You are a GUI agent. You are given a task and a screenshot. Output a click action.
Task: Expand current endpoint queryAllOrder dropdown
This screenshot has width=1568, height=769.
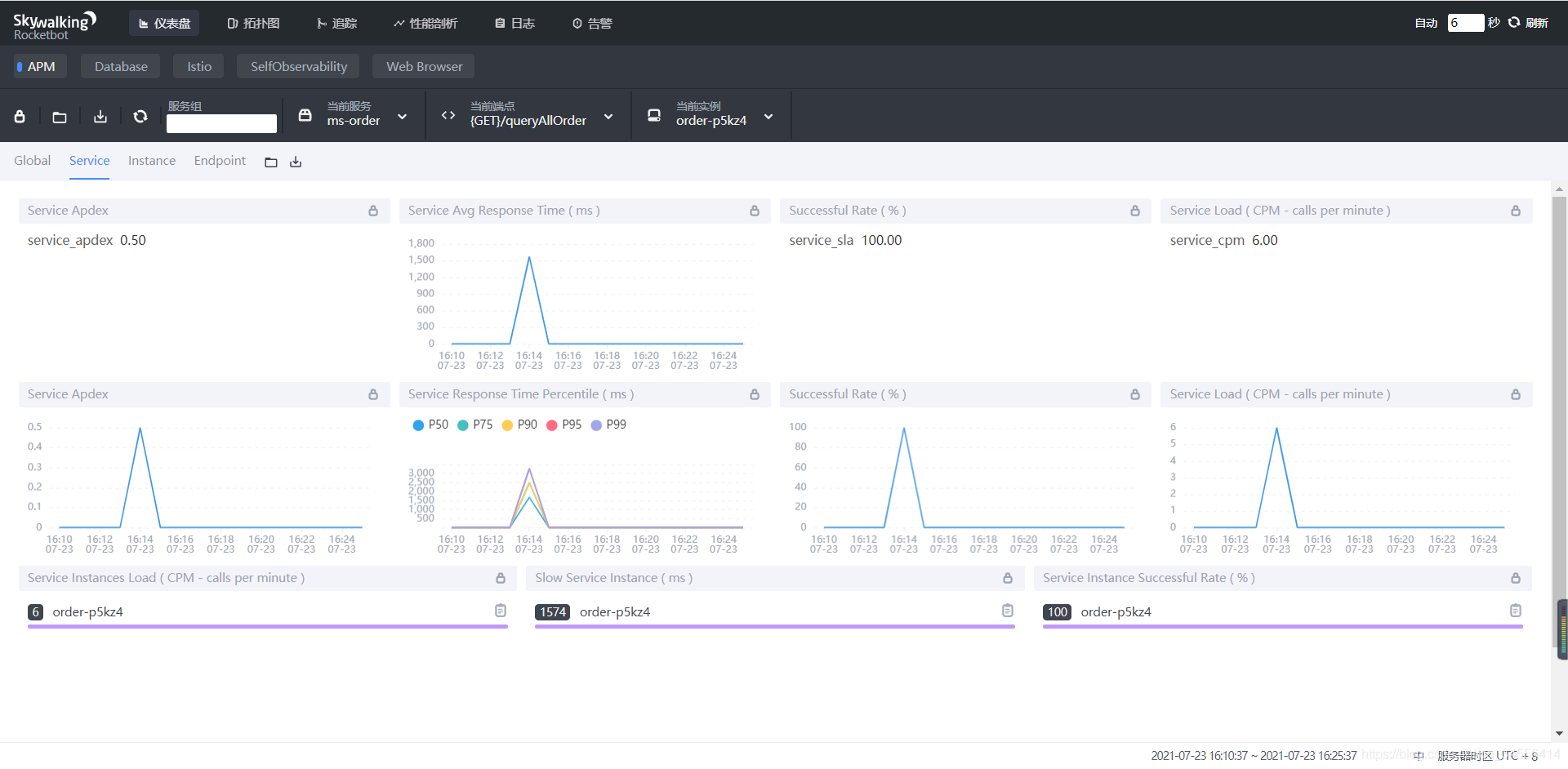(x=608, y=117)
